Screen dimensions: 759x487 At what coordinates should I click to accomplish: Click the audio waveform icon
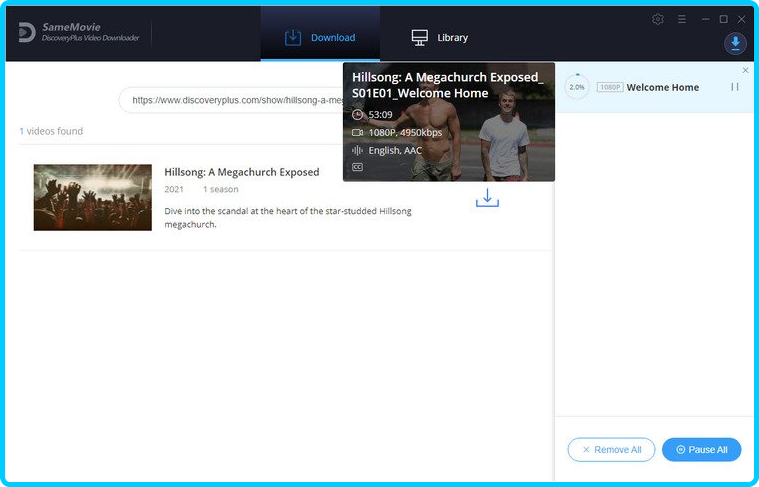click(x=357, y=151)
